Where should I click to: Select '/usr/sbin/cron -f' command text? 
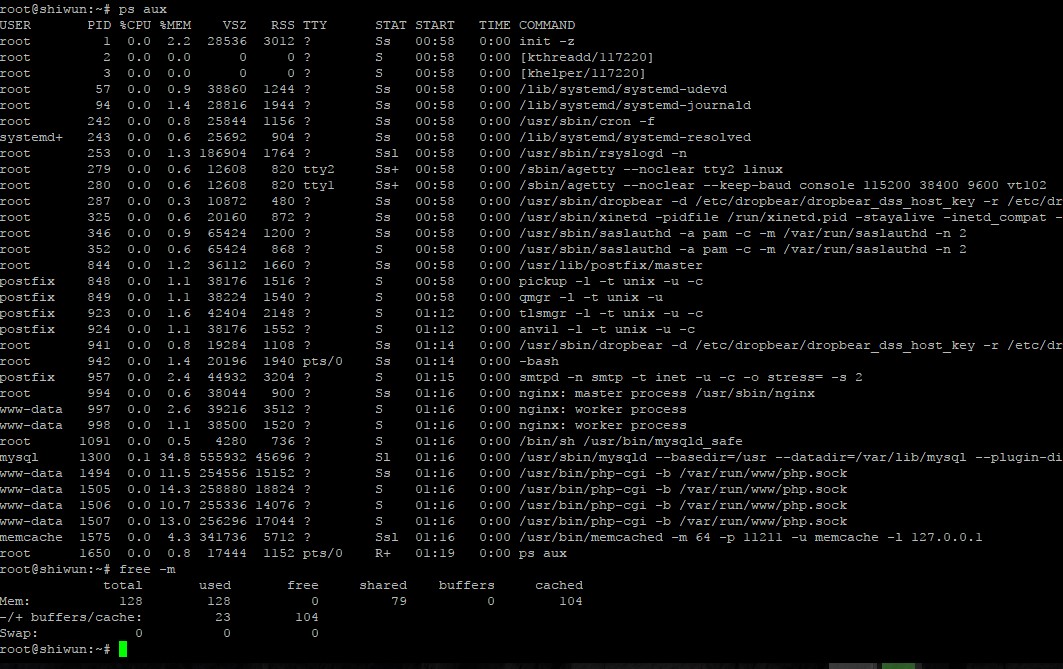click(x=586, y=121)
